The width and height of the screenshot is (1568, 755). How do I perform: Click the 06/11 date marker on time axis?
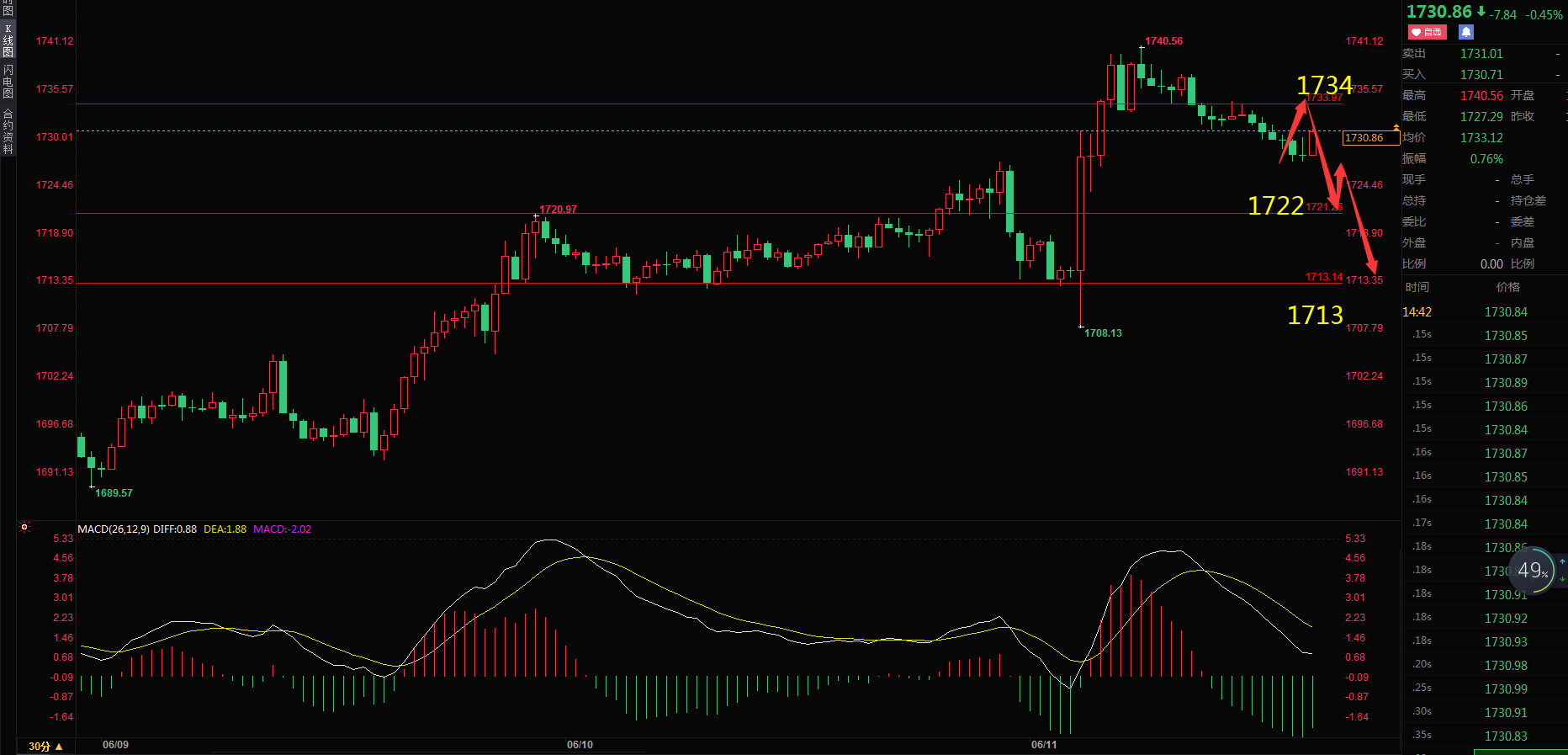click(1044, 745)
